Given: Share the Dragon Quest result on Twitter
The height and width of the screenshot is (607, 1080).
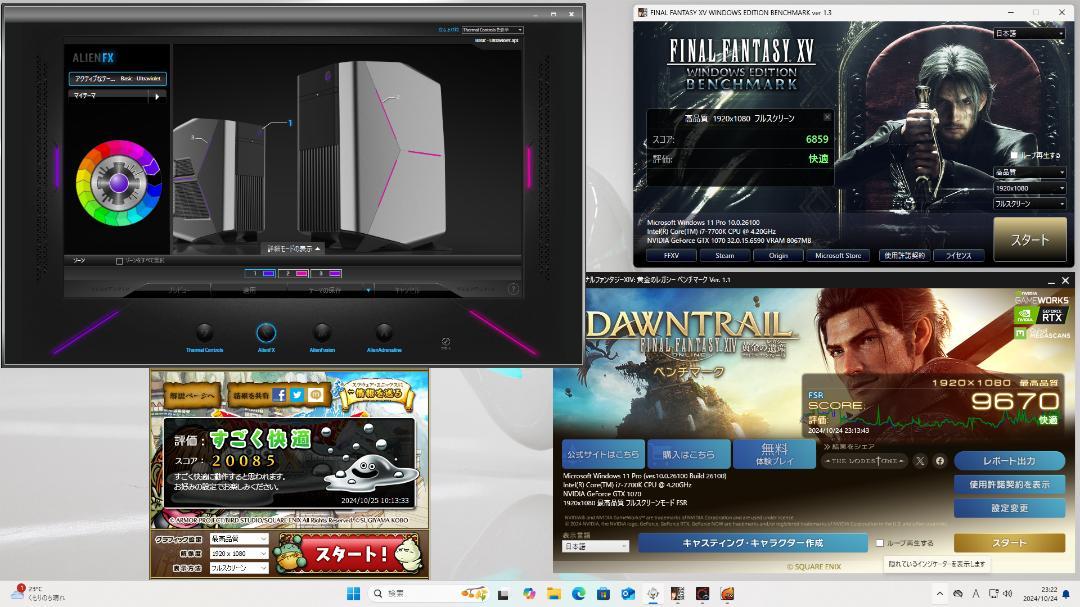Looking at the screenshot, I should (297, 395).
